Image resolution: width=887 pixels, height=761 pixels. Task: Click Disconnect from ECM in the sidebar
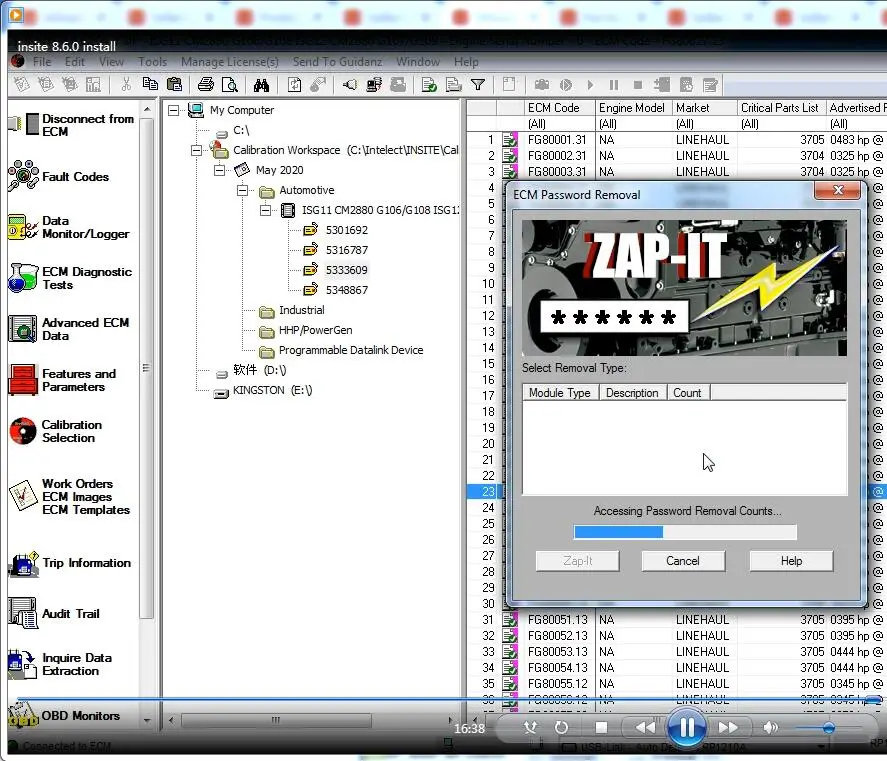(71, 125)
